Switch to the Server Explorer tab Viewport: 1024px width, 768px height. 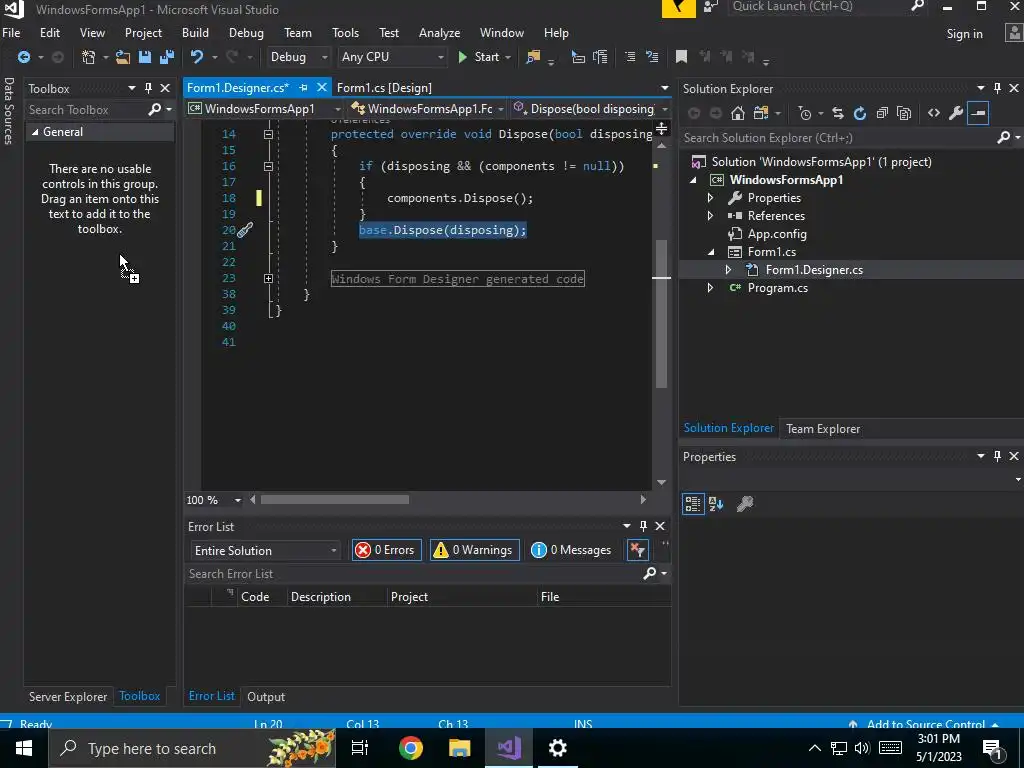click(x=68, y=697)
